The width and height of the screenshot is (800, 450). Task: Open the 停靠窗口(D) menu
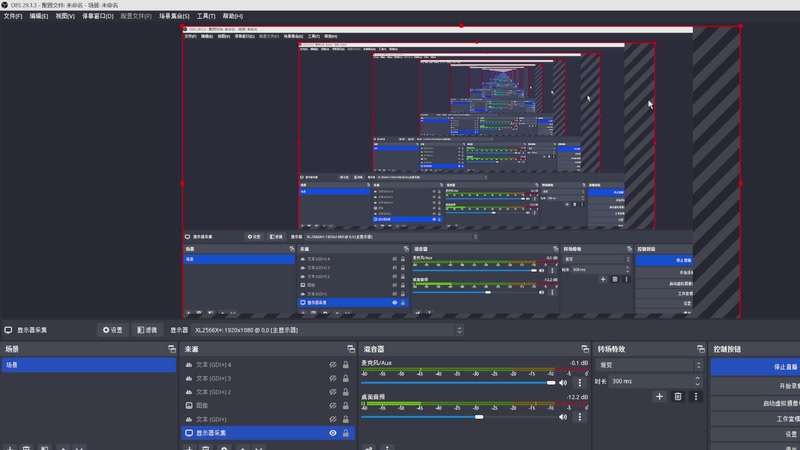[97, 16]
